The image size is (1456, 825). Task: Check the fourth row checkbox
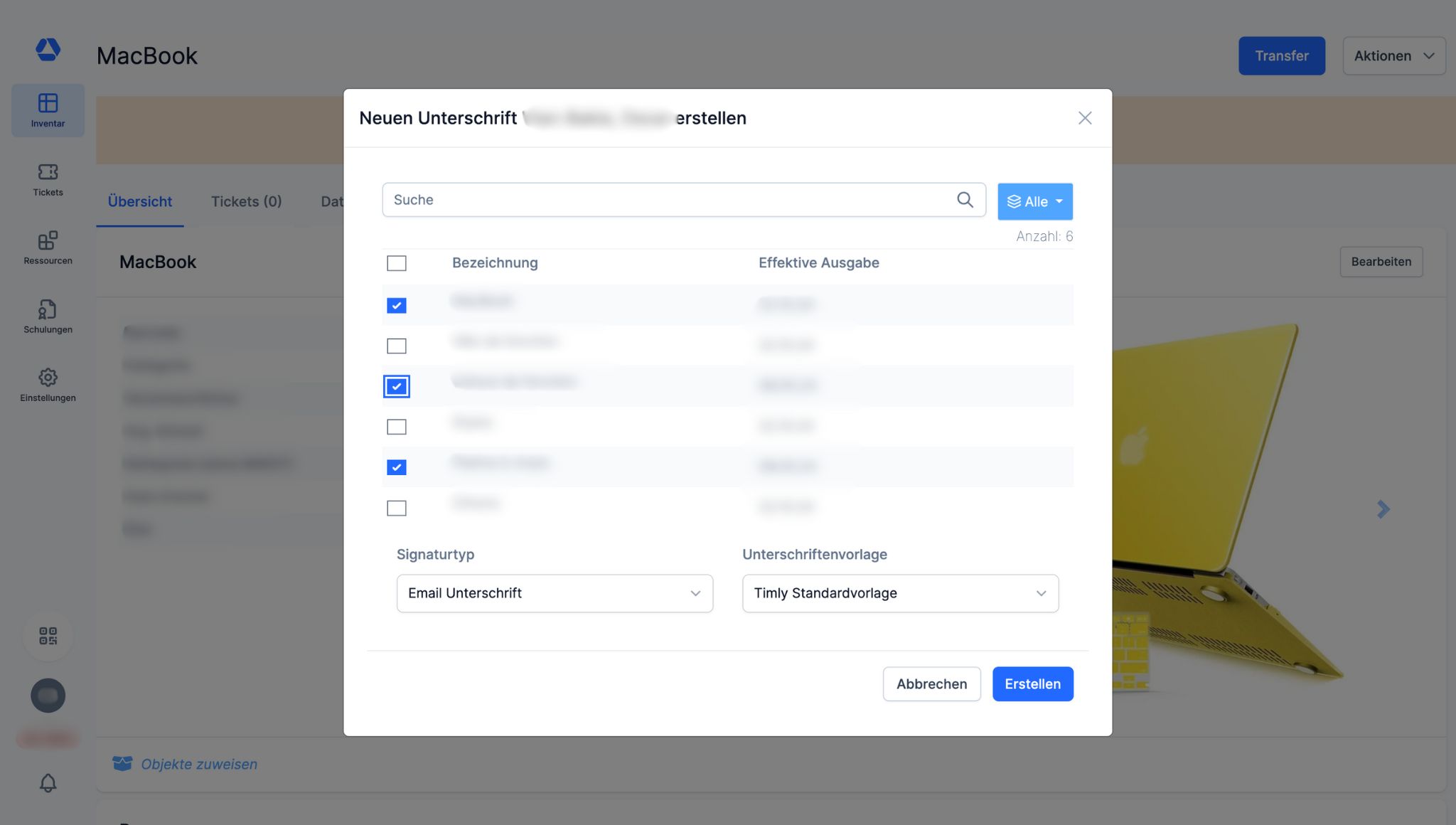[x=397, y=427]
